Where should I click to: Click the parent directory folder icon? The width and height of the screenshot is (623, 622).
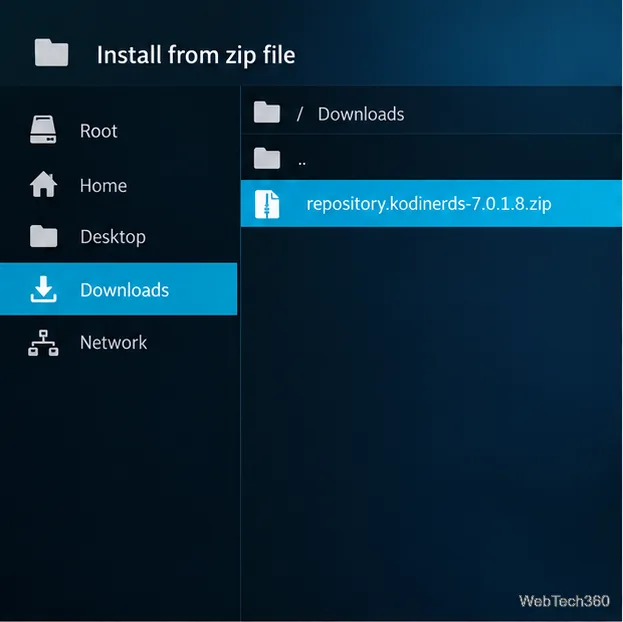(x=267, y=158)
